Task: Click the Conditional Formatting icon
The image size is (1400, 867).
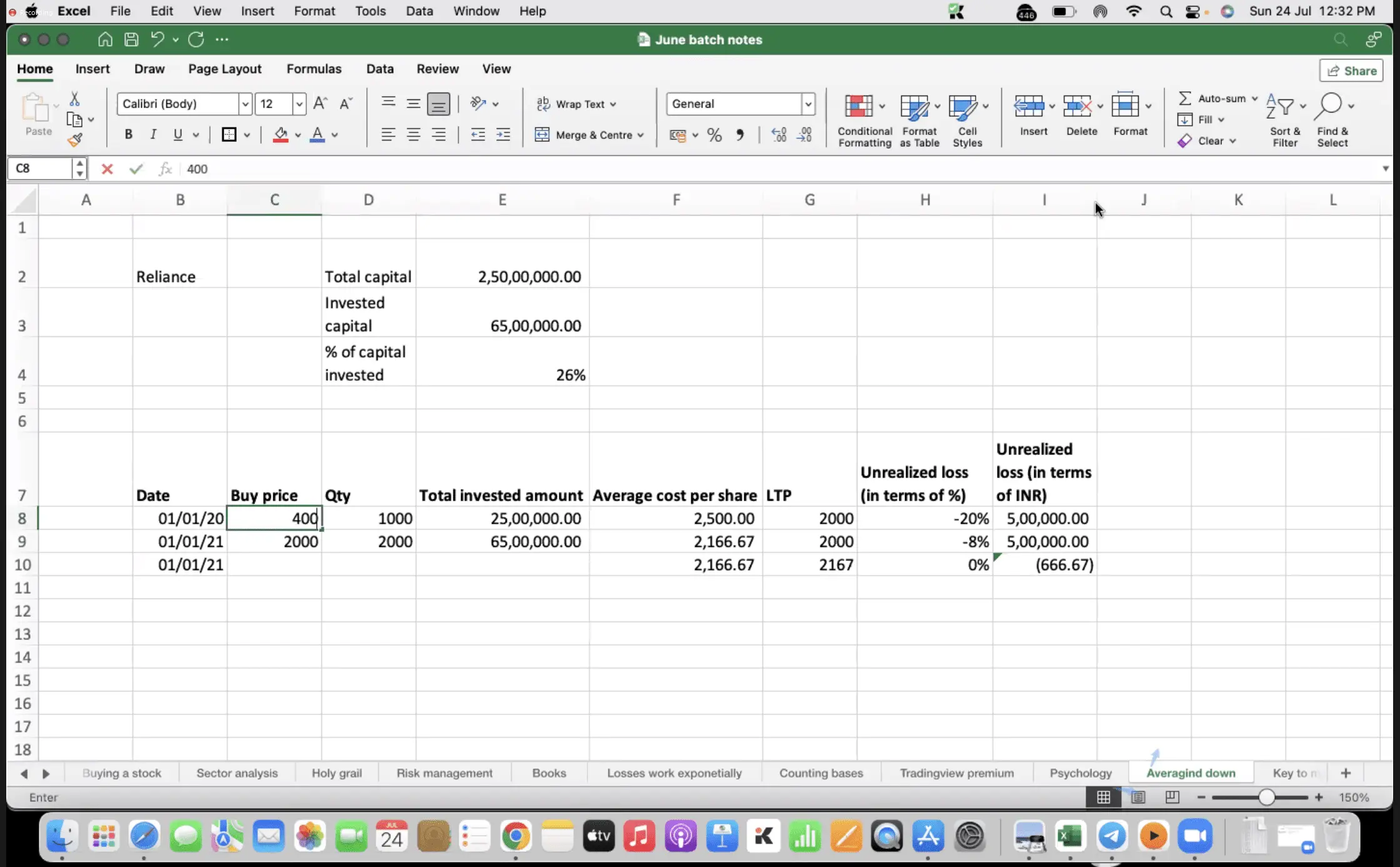Action: click(x=859, y=107)
